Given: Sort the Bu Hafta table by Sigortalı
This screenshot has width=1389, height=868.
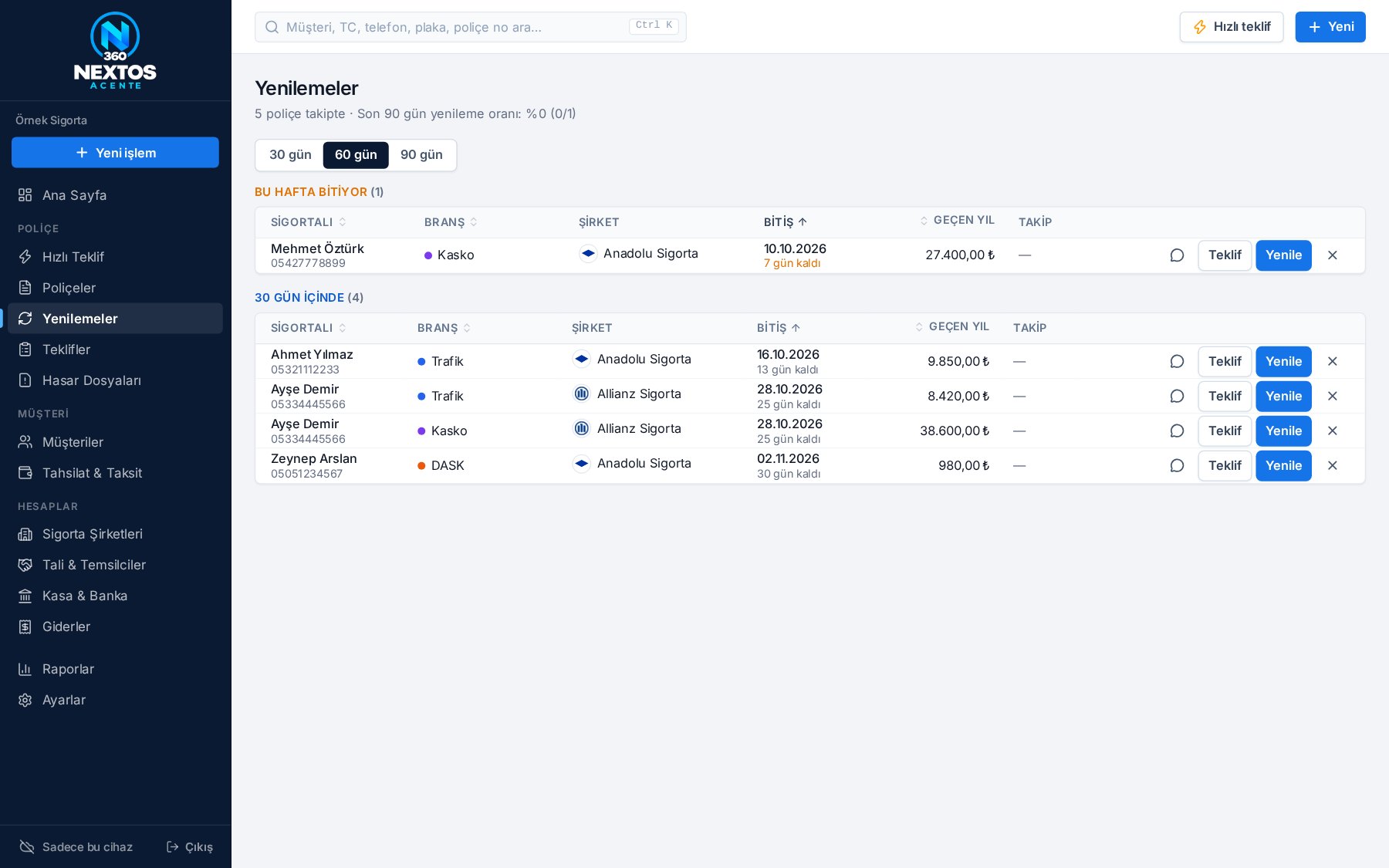Looking at the screenshot, I should [309, 222].
